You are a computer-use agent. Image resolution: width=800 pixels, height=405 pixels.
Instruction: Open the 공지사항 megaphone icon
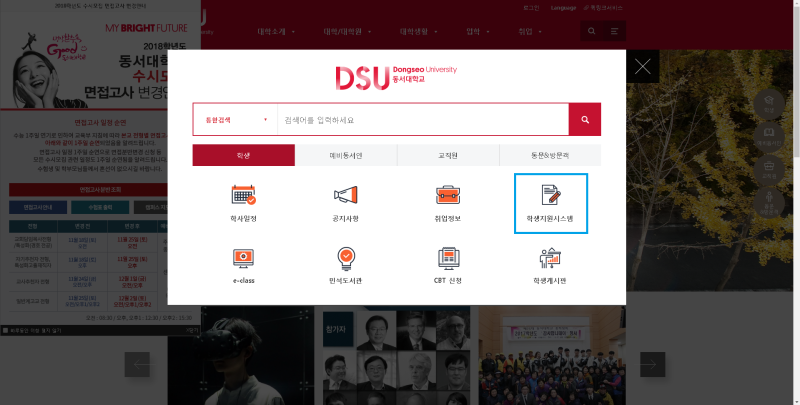coord(345,195)
